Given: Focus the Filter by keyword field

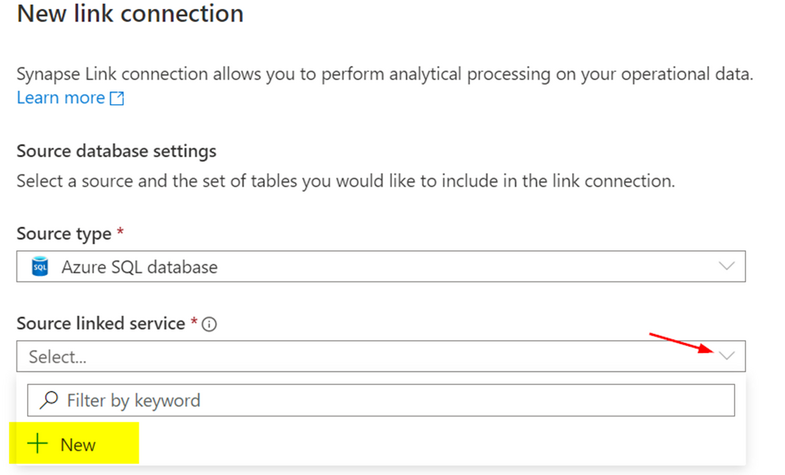Looking at the screenshot, I should pyautogui.click(x=381, y=400).
